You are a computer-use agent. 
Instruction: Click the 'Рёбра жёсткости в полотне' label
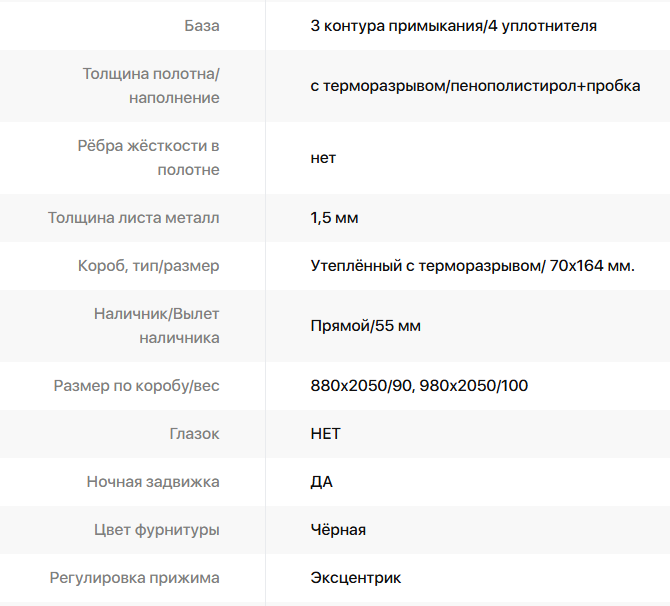pos(148,158)
